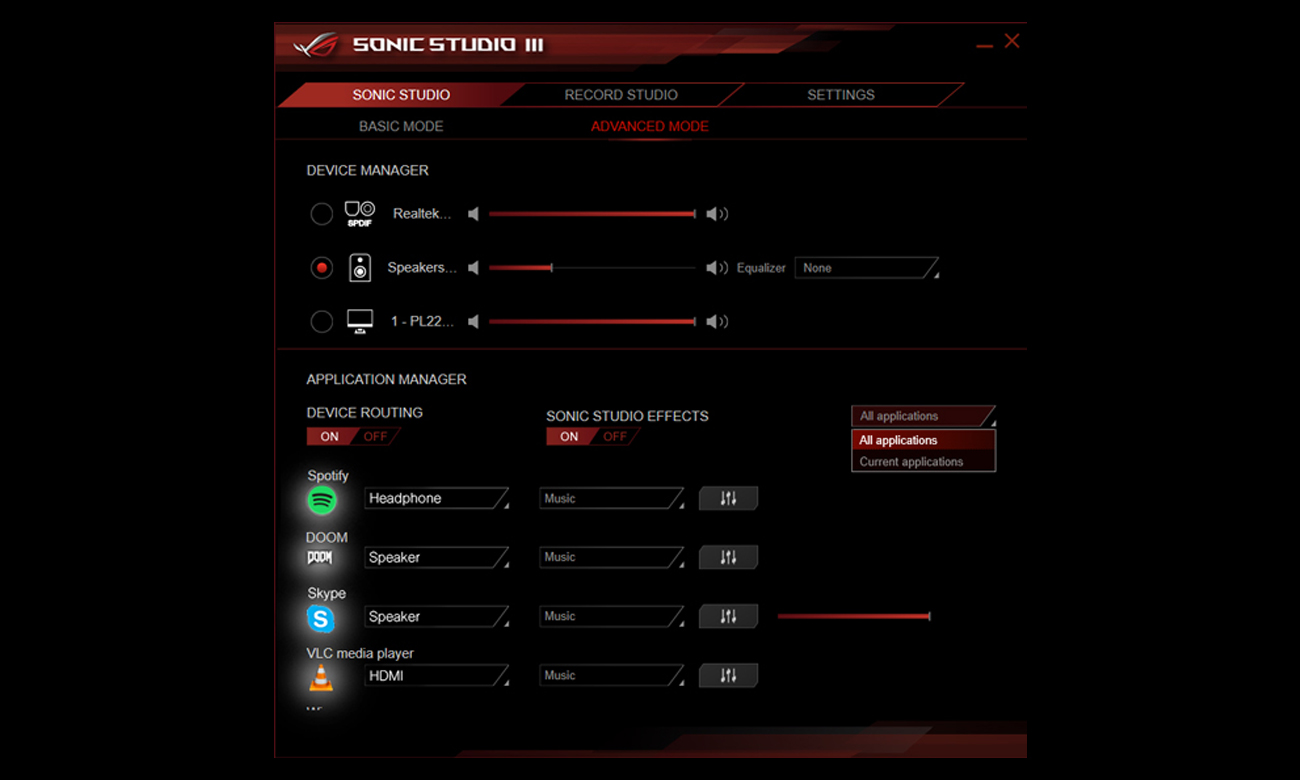
Task: Click max volume icon for Realtek
Action: tap(717, 214)
